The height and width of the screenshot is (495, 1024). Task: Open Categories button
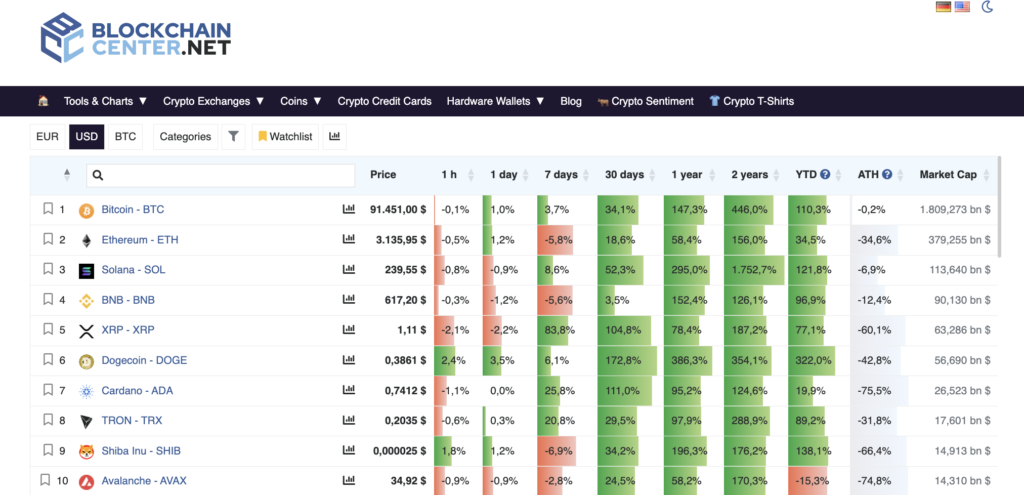coord(185,136)
